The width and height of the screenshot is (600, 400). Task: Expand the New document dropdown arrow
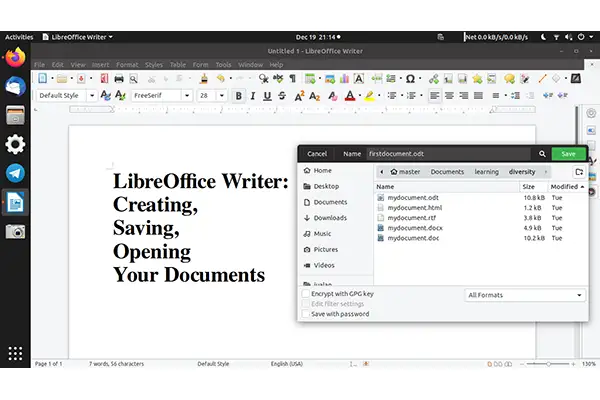[x=52, y=78]
